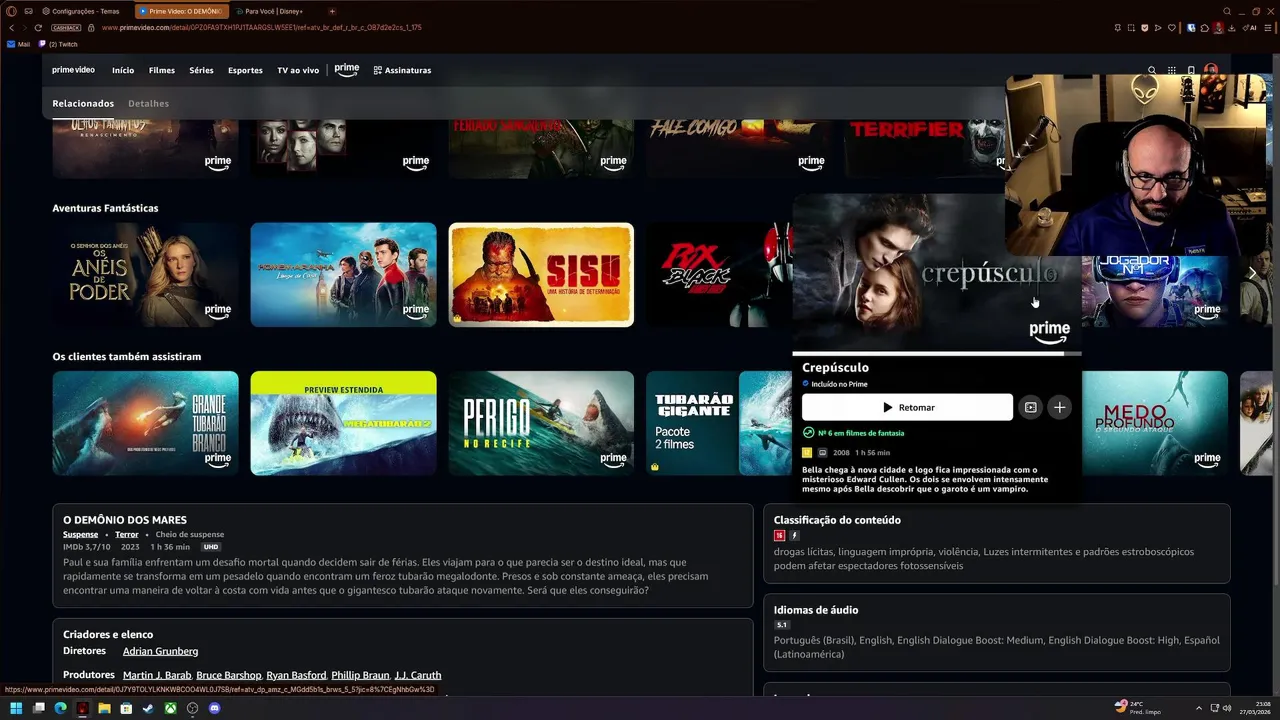
Task: Open browser downloads icon
Action: pos(1232,27)
